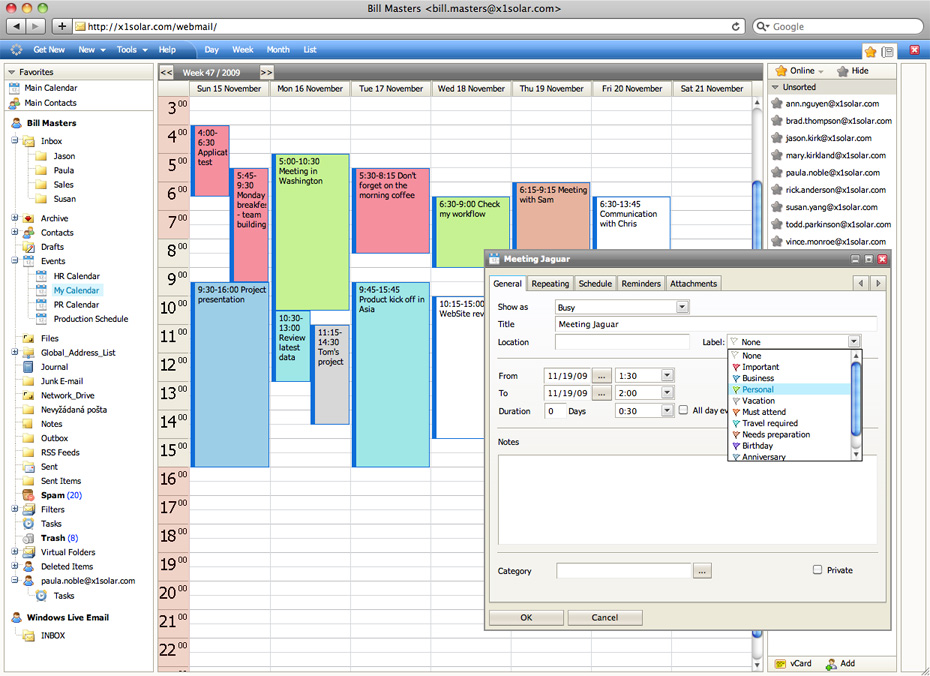Viewport: 930px width, 676px height.
Task: Go to the previous week using the << arrow
Action: (x=166, y=72)
